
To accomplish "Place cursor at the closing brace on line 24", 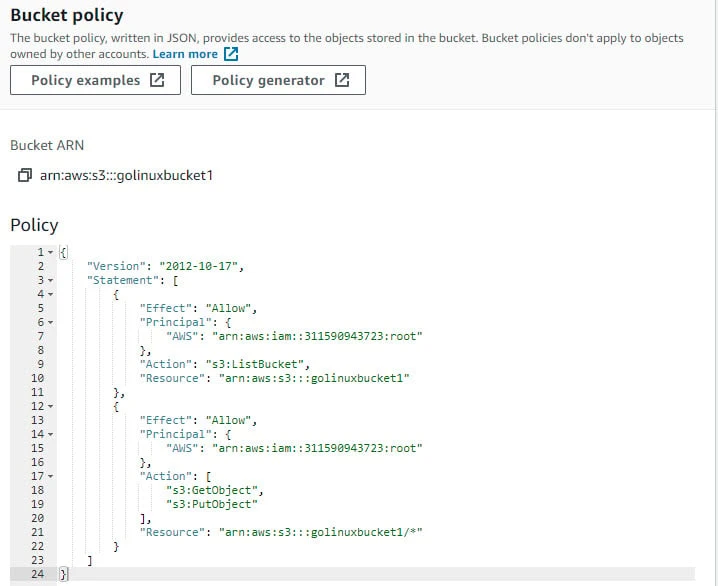I will click(x=64, y=574).
